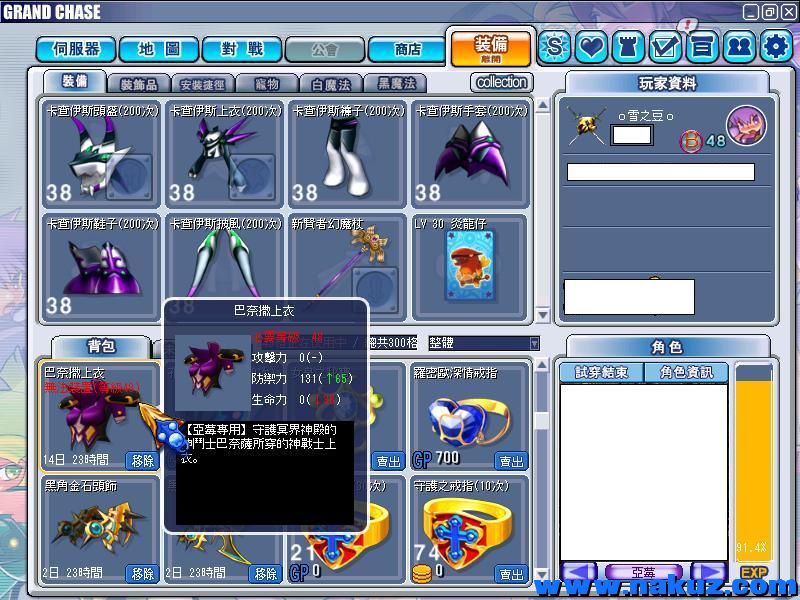Select 羅密歐深情戒指 ring item
800x600 pixels.
click(x=470, y=416)
